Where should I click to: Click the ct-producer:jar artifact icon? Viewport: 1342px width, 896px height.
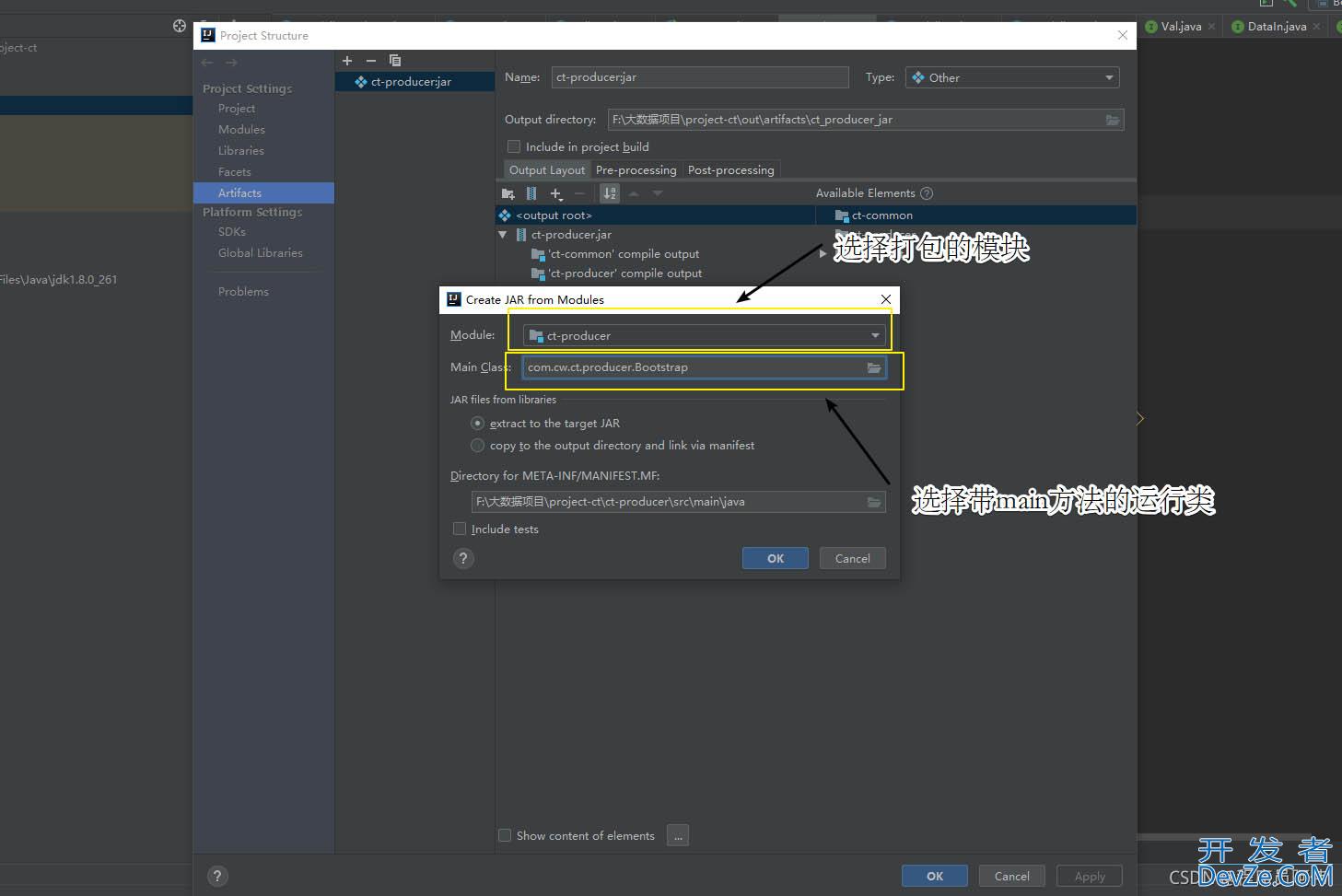(361, 82)
